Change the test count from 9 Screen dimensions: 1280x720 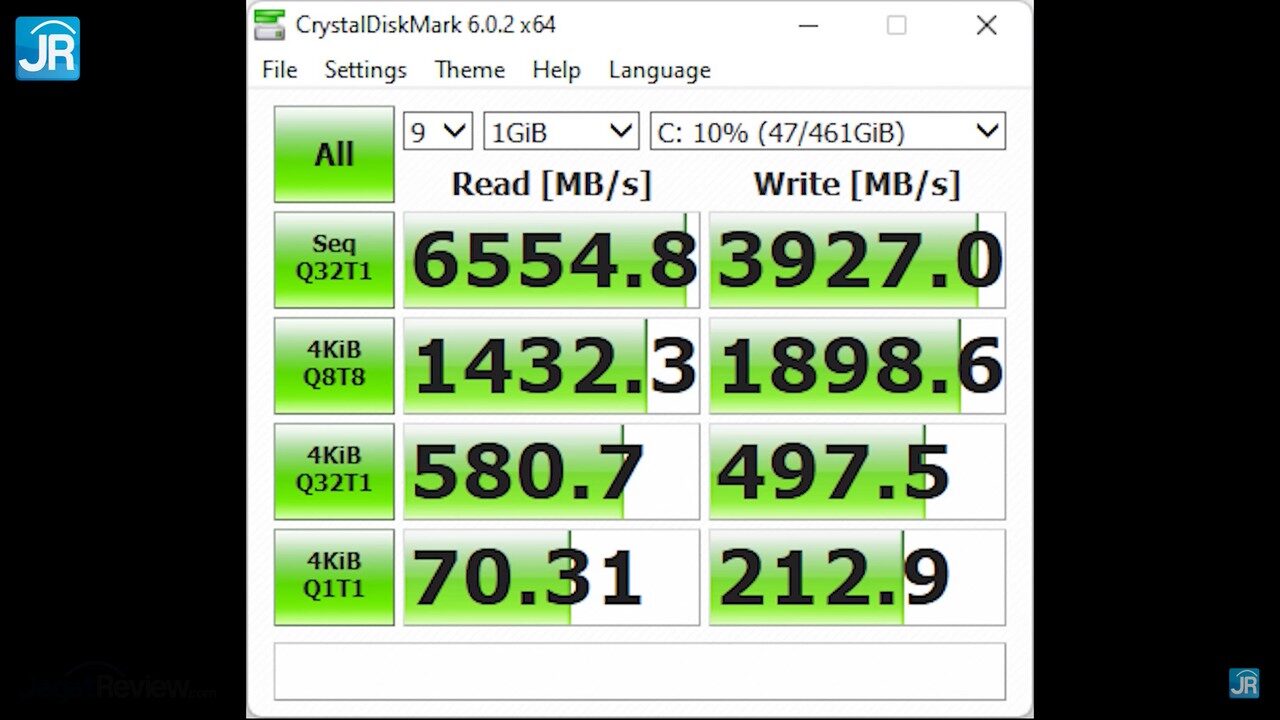point(436,130)
